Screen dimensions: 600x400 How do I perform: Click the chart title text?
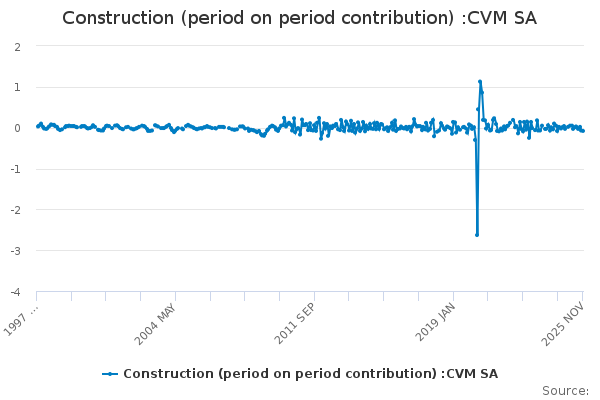point(300,18)
